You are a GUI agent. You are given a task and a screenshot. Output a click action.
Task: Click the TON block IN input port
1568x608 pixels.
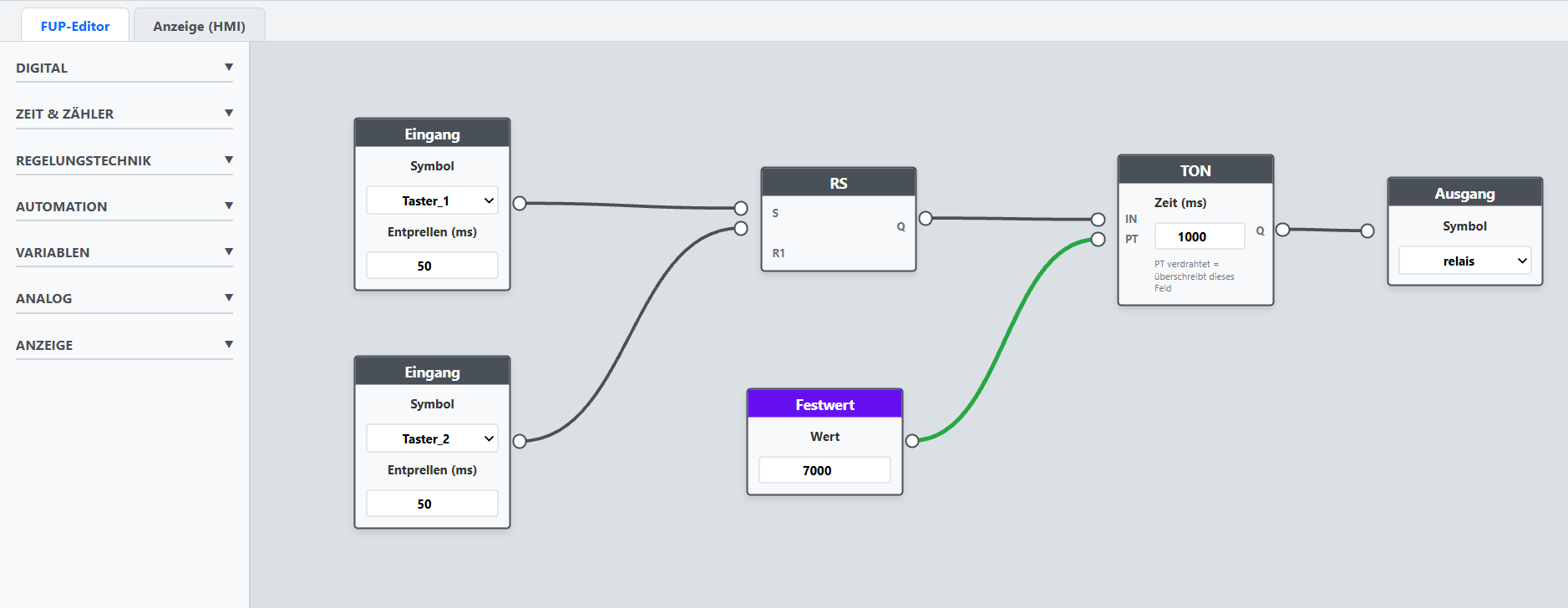(x=1099, y=220)
